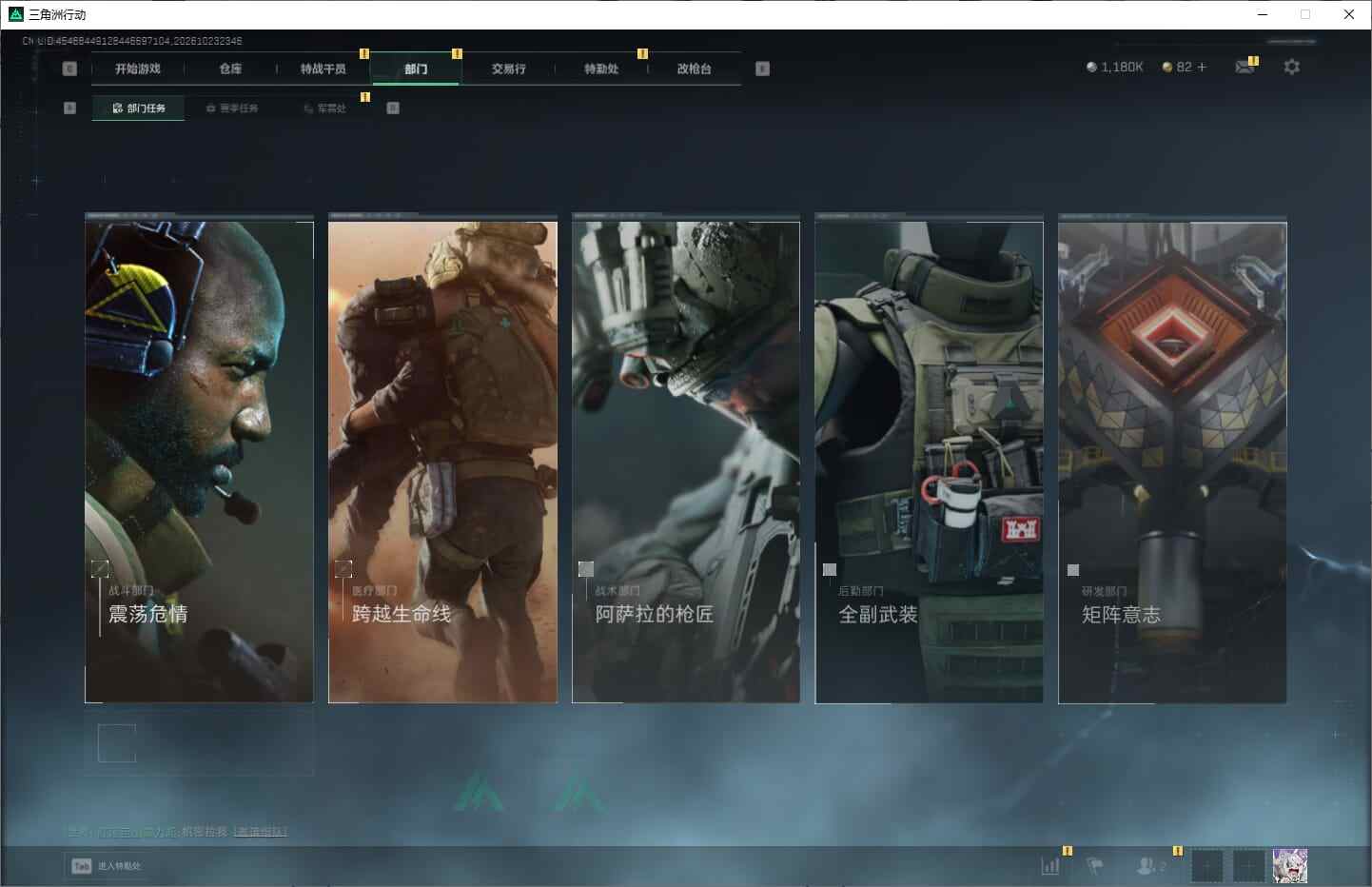This screenshot has width=1372, height=887.
Task: Click the flag icon in bottom bar
Action: [x=1095, y=866]
